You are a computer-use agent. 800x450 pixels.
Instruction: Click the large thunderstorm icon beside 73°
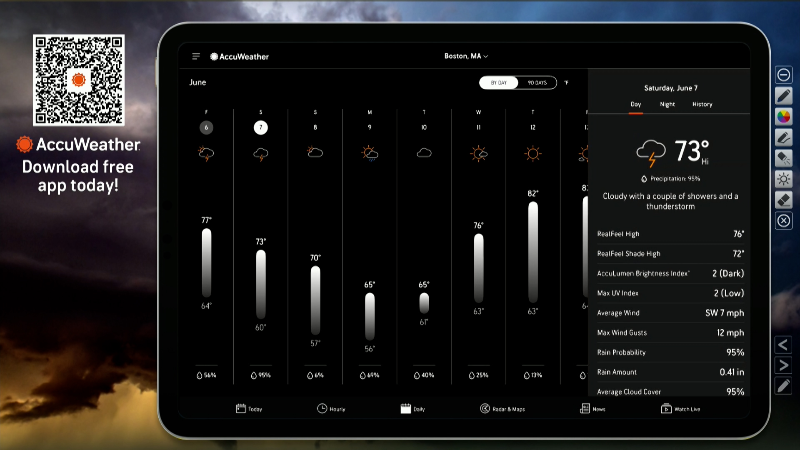[x=651, y=154]
